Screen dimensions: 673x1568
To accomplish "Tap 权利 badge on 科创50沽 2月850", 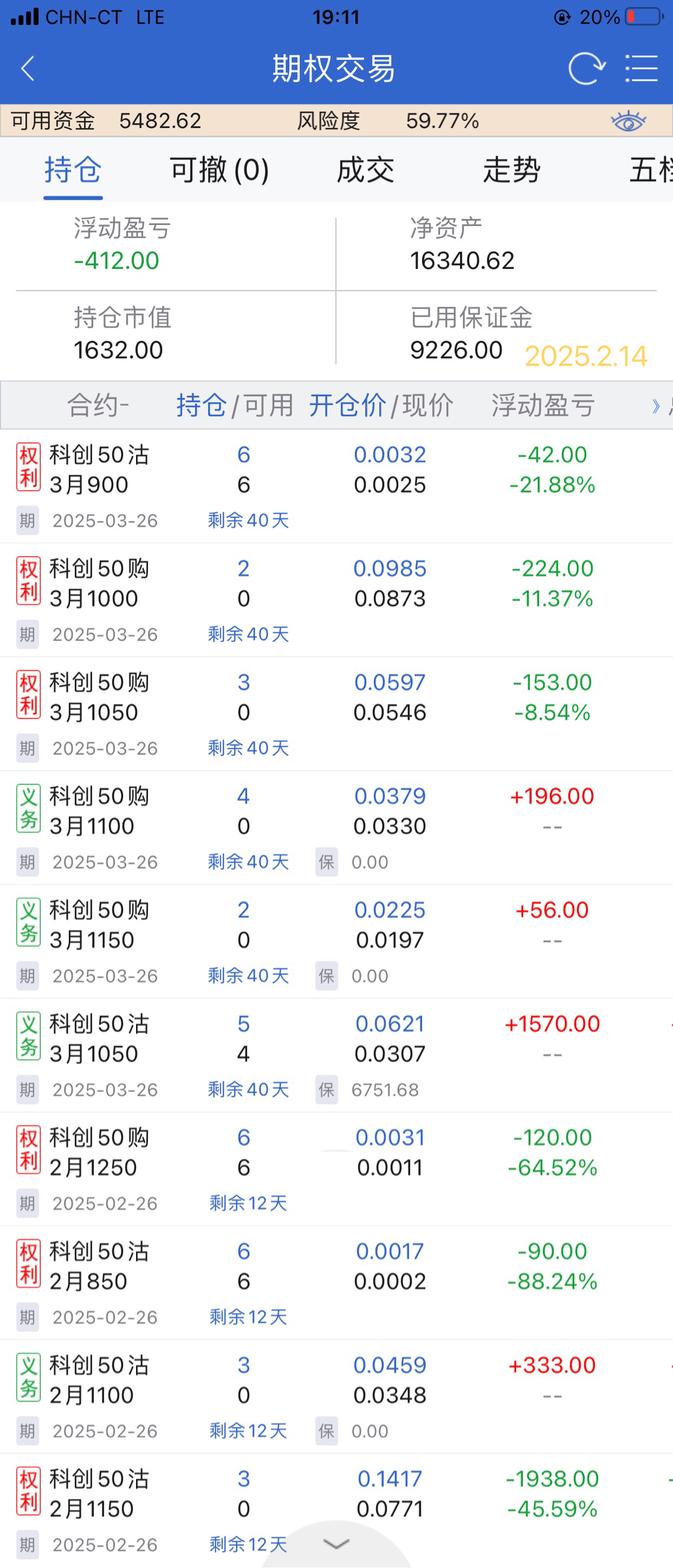I will tap(28, 1264).
